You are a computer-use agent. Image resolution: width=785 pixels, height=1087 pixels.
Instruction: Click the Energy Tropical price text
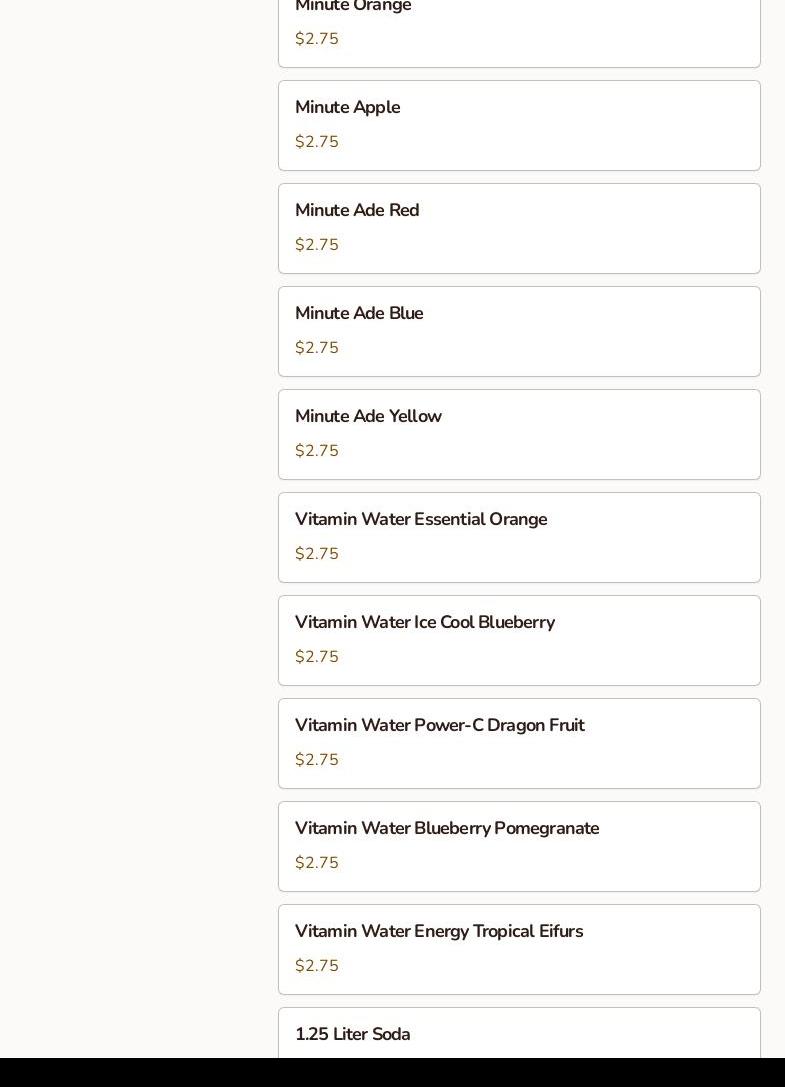point(317,966)
